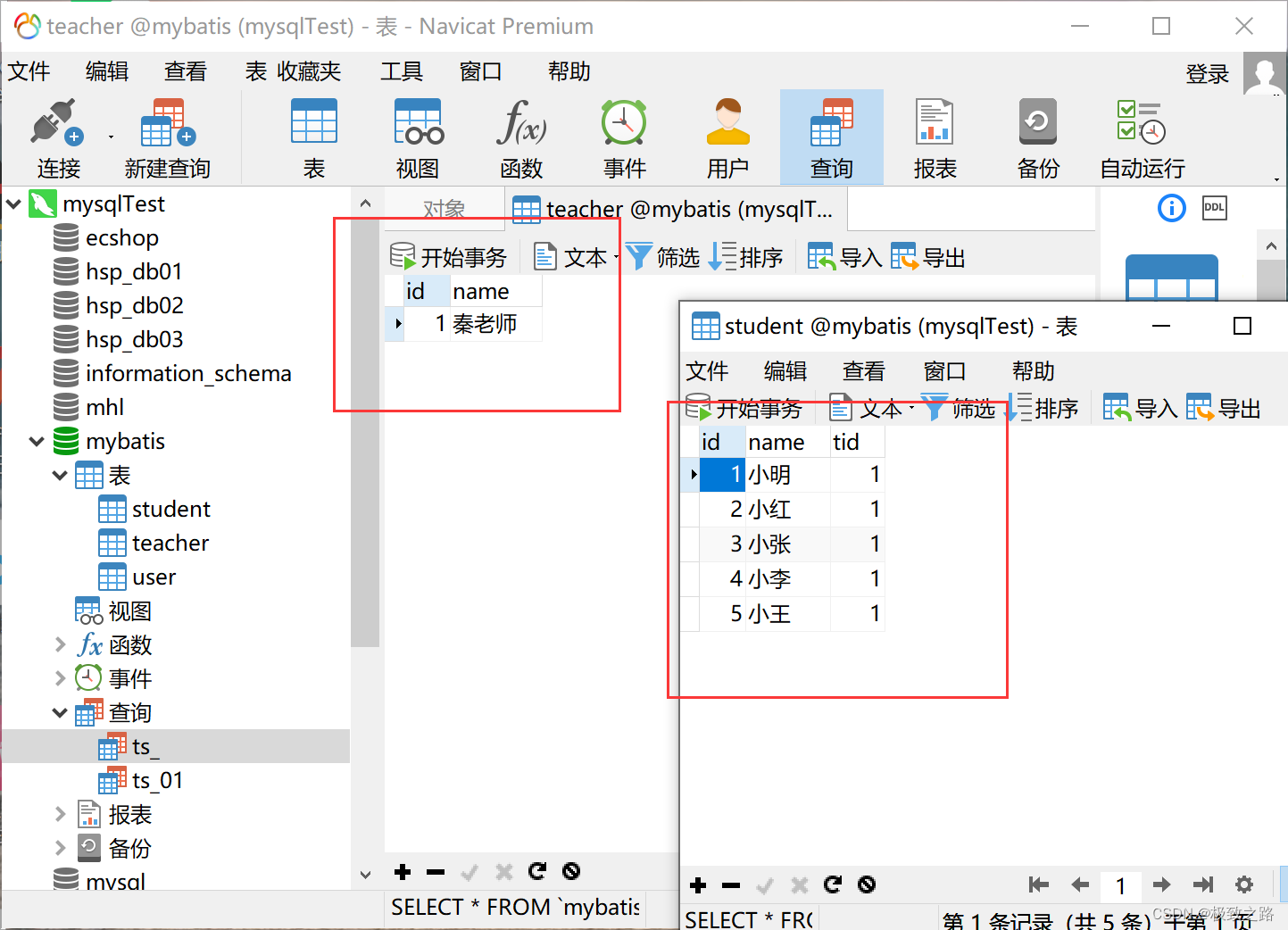Open the 收藏夹 menu in the main window
1288x930 pixels.
[309, 71]
